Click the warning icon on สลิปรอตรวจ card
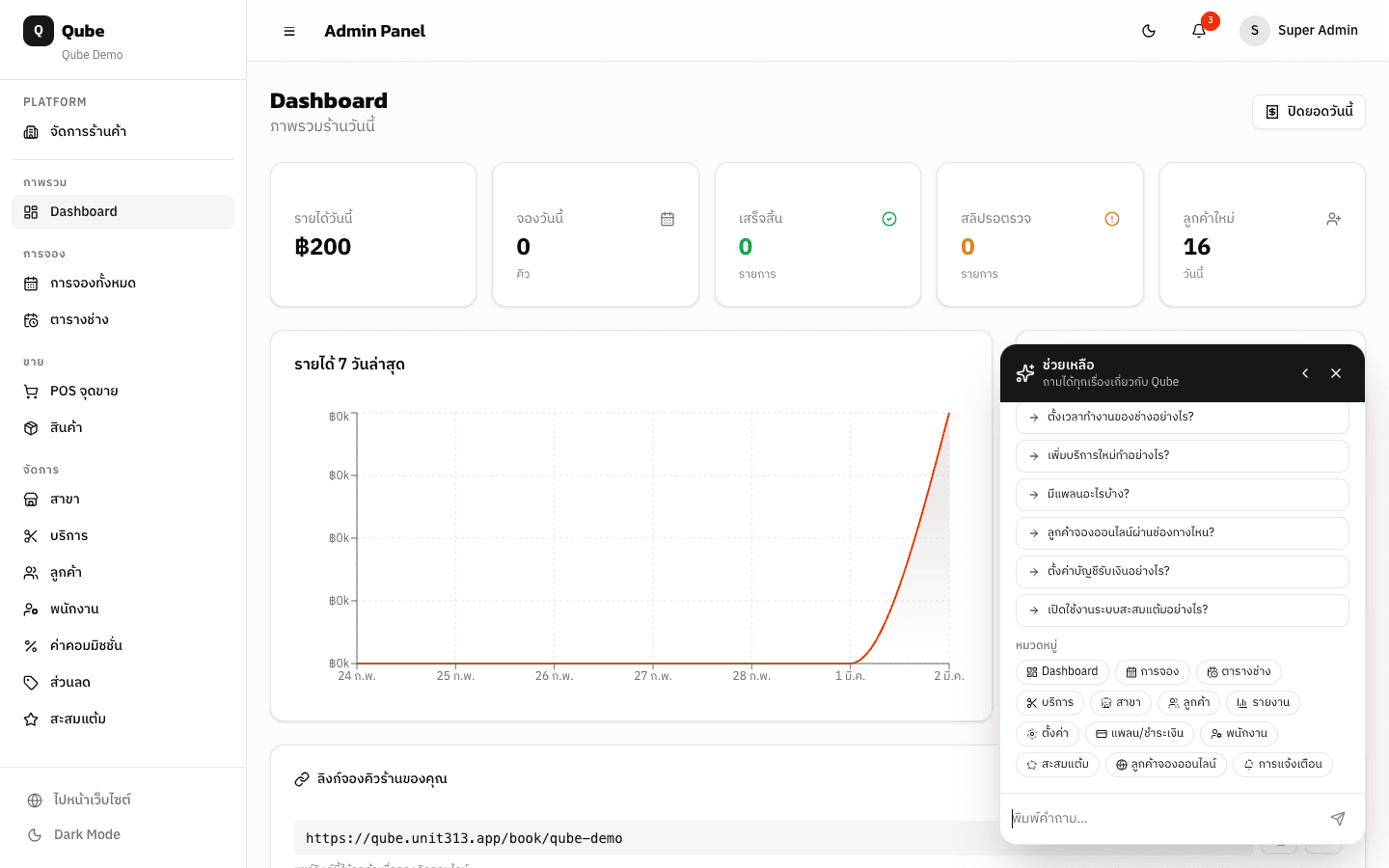Screen dimensions: 1389x868 pos(1111,219)
